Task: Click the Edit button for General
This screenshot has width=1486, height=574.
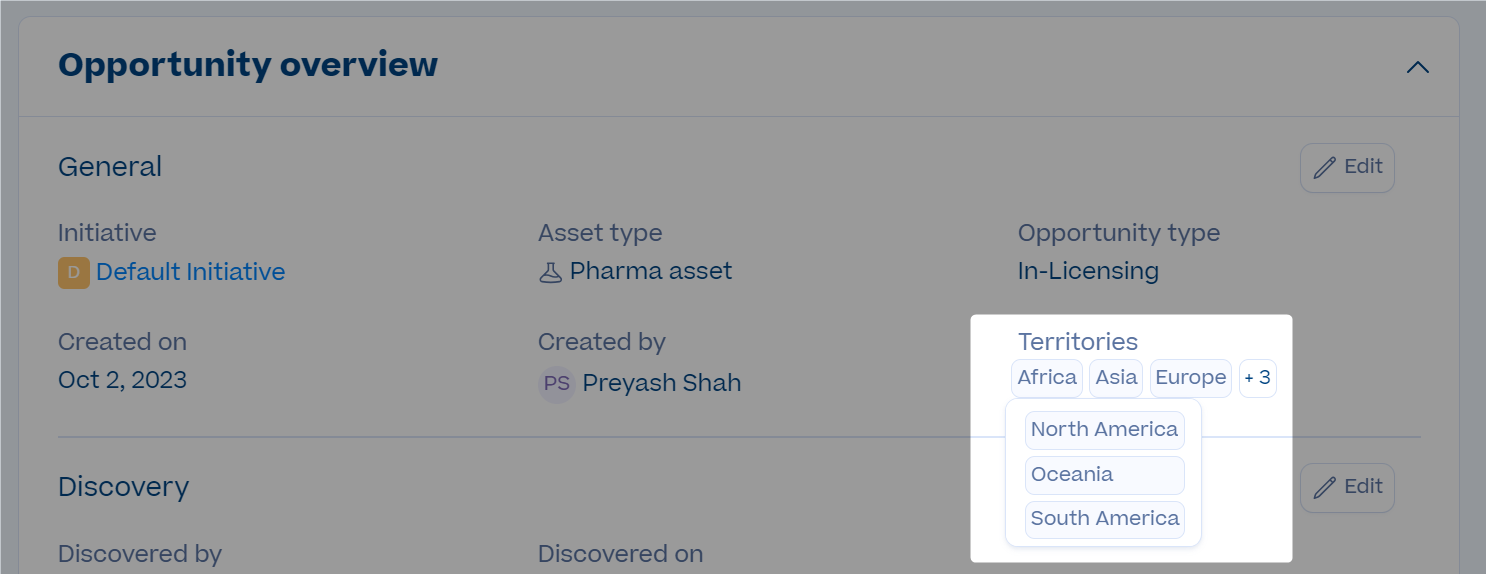Action: click(1347, 168)
